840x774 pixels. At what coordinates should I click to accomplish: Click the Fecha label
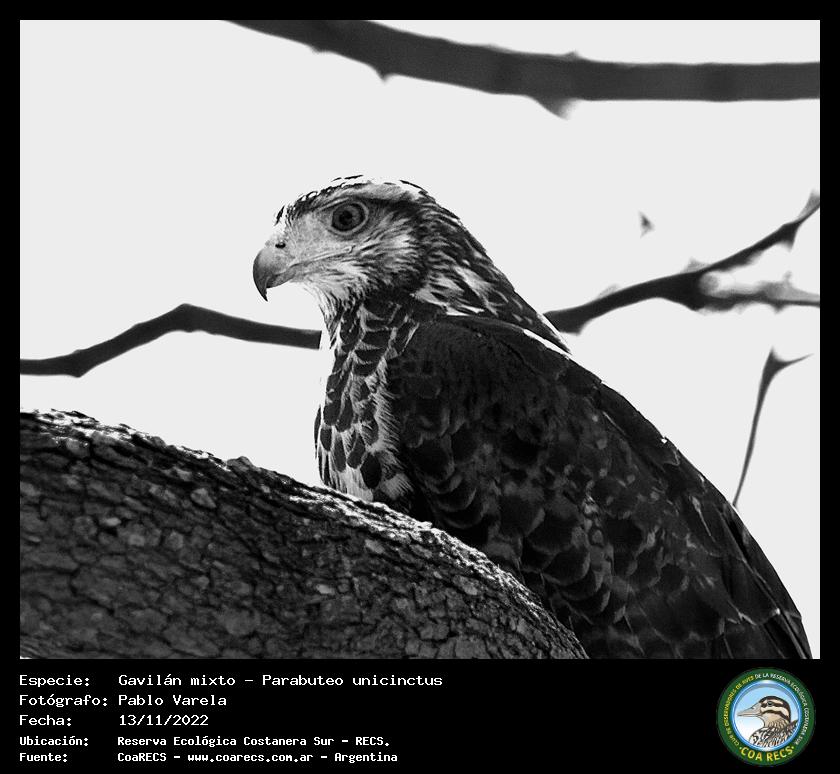45,720
